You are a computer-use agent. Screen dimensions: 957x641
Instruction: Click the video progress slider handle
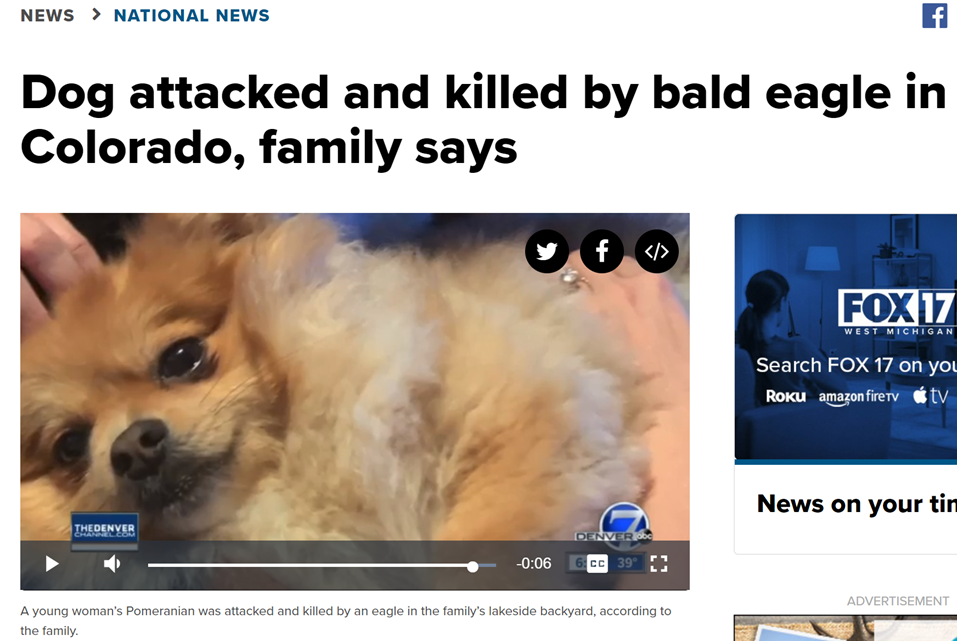tap(472, 567)
